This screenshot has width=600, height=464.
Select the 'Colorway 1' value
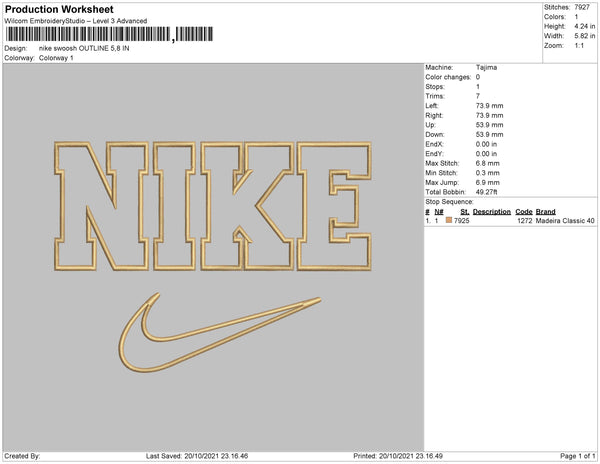tap(56, 58)
